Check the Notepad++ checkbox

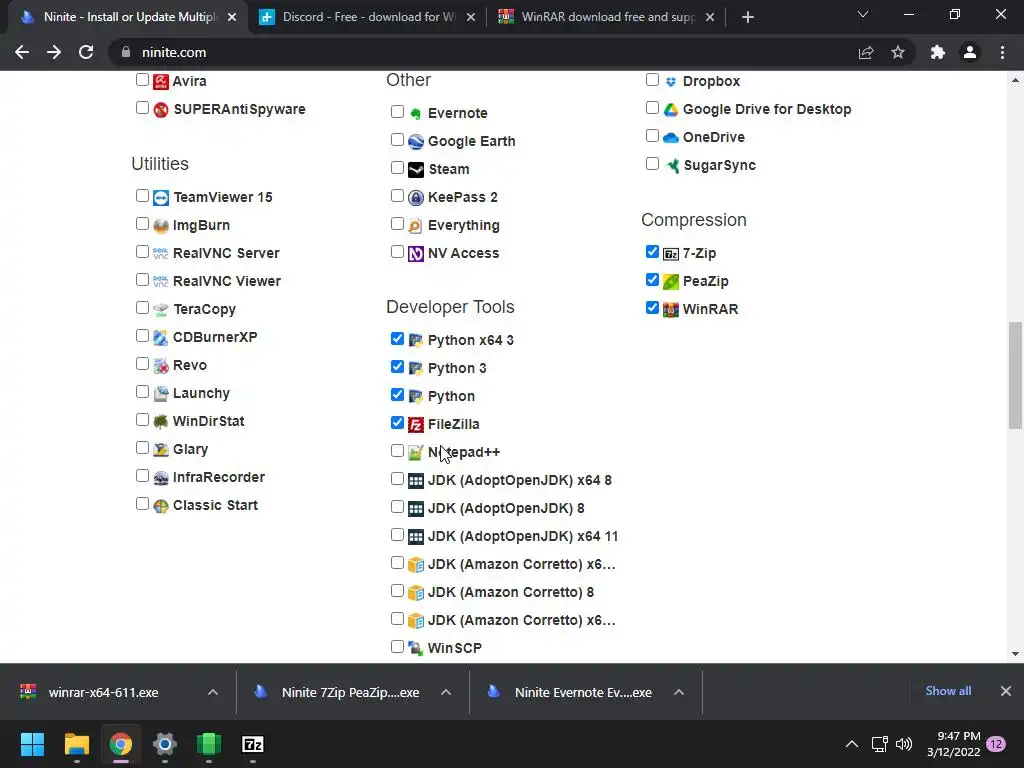tap(397, 451)
